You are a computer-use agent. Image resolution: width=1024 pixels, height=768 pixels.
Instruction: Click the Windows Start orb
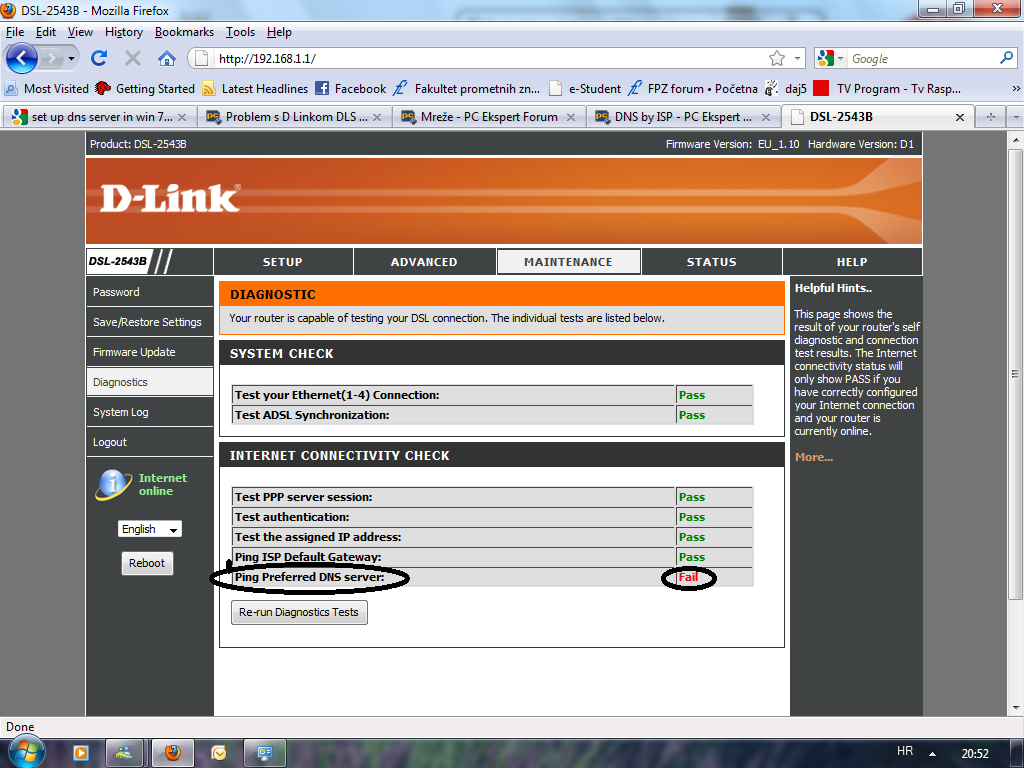pyautogui.click(x=26, y=752)
